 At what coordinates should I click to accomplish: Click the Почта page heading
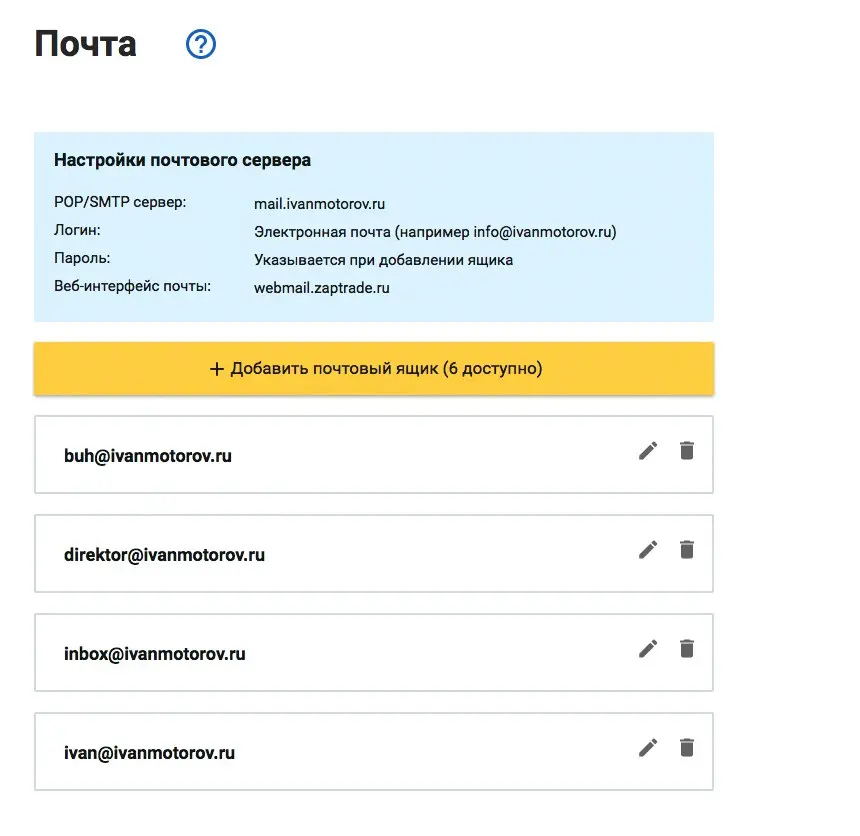point(86,44)
